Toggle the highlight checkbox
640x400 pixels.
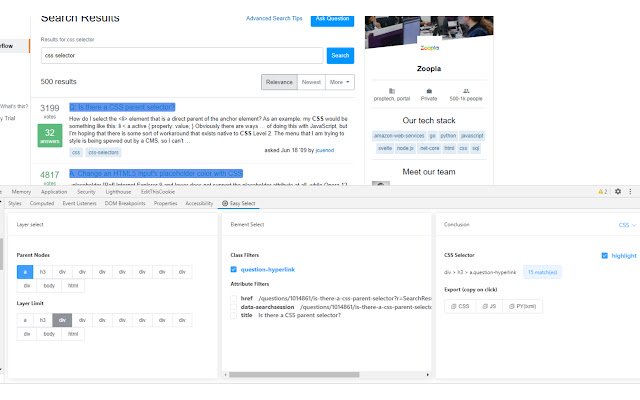click(x=604, y=256)
